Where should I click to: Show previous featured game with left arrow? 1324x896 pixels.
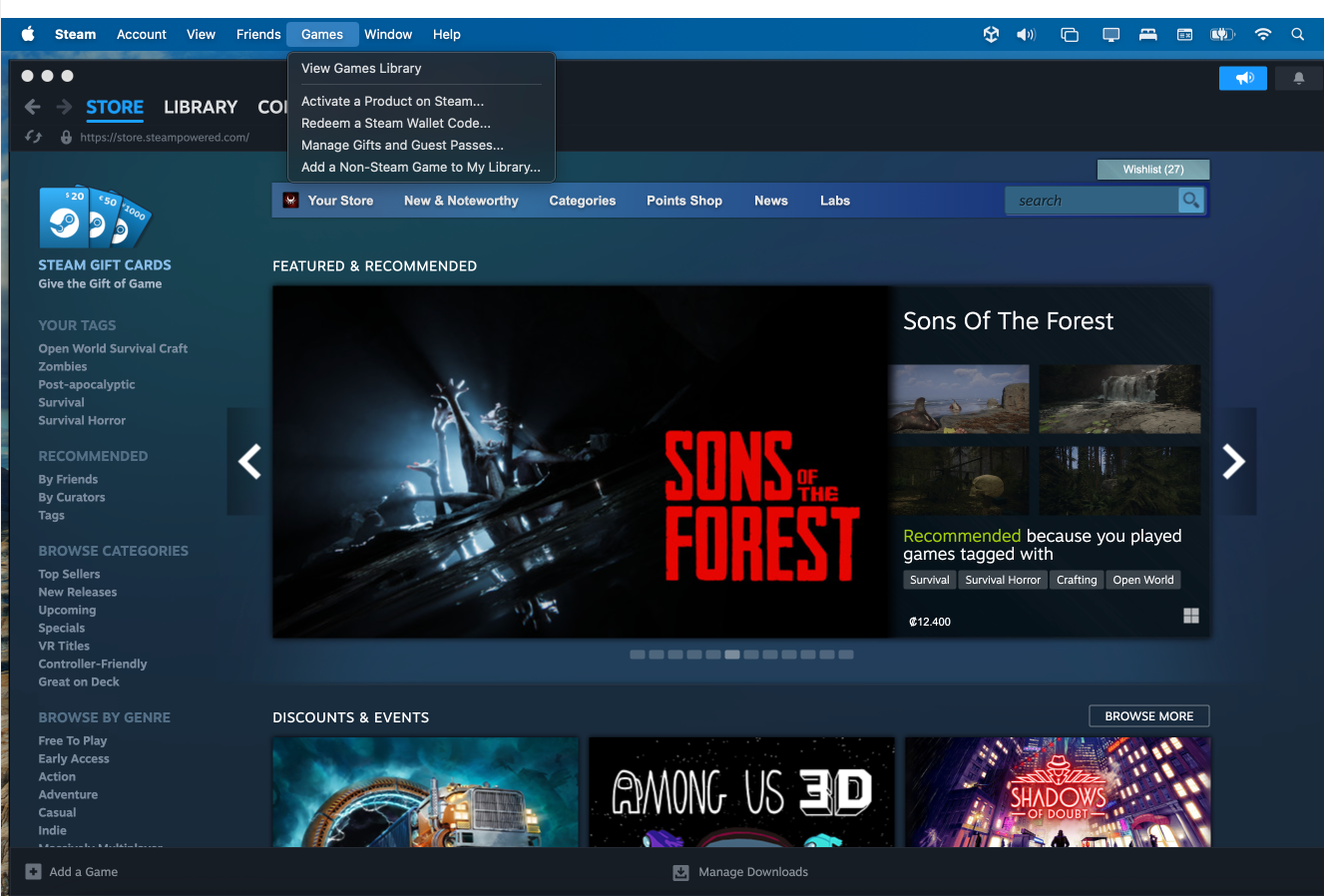click(249, 461)
